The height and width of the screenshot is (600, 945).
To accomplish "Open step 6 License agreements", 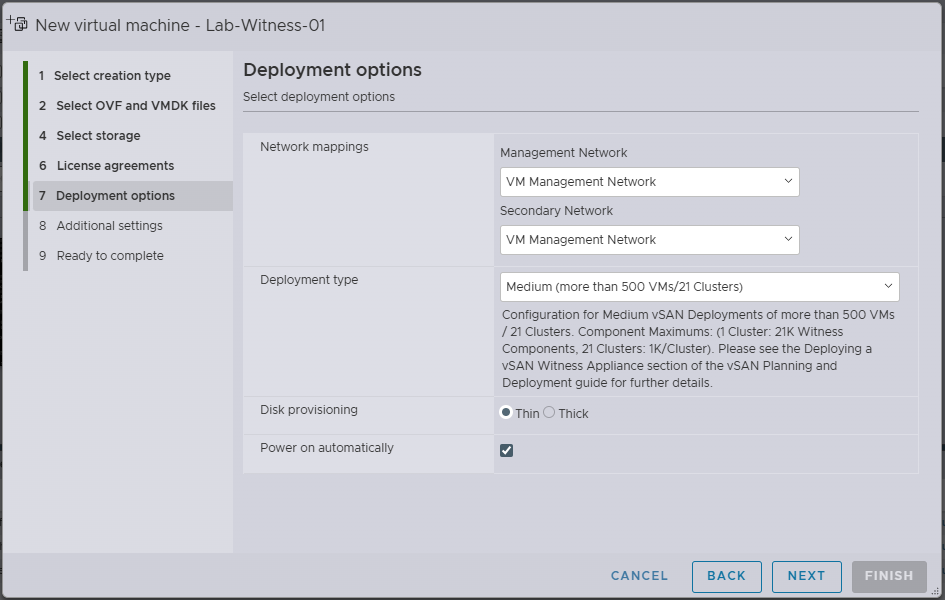I will [115, 166].
